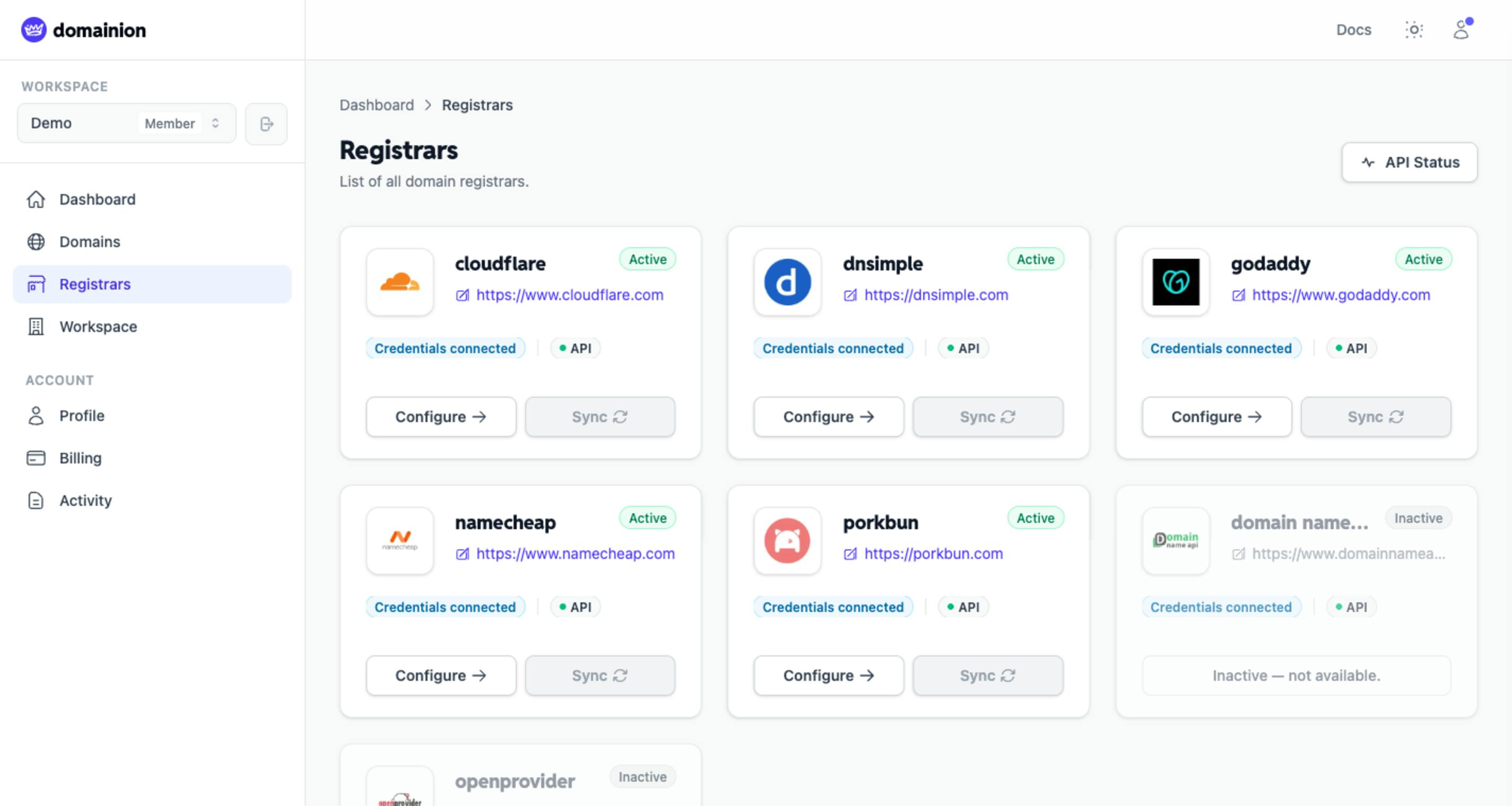Click Sync on the namecheap card
Viewport: 1512px width, 806px height.
tap(600, 676)
